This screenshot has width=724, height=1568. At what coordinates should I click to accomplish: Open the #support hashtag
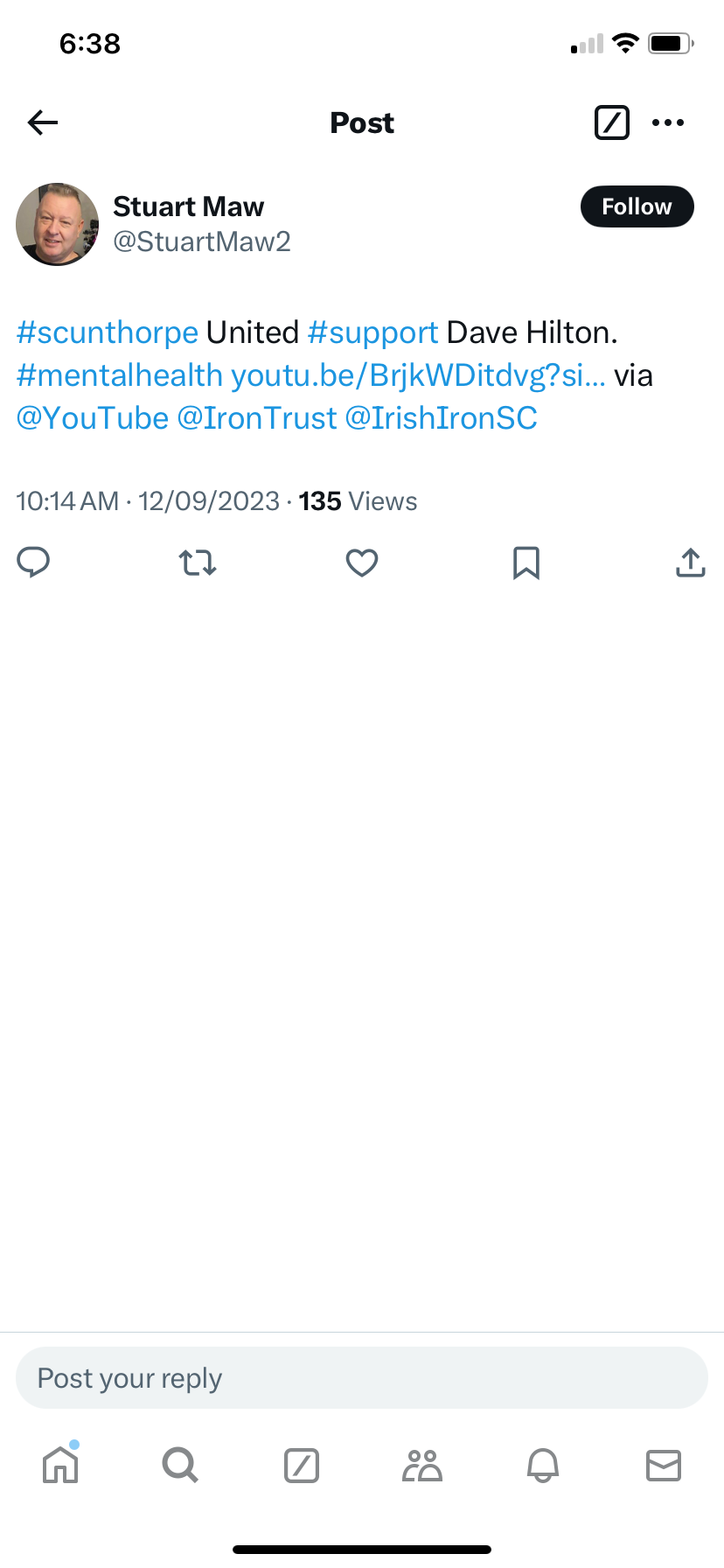coord(372,332)
